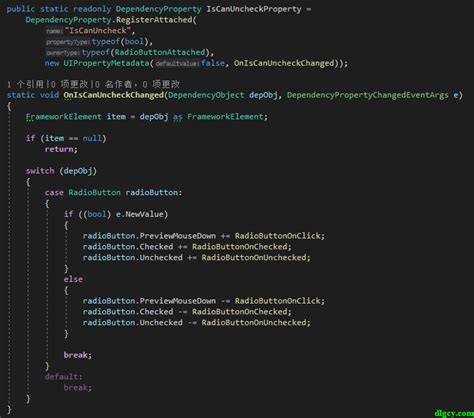Viewport: 474px width, 418px height.
Task: Open the '1 个引用' references CodeLens link
Action: tap(26, 84)
